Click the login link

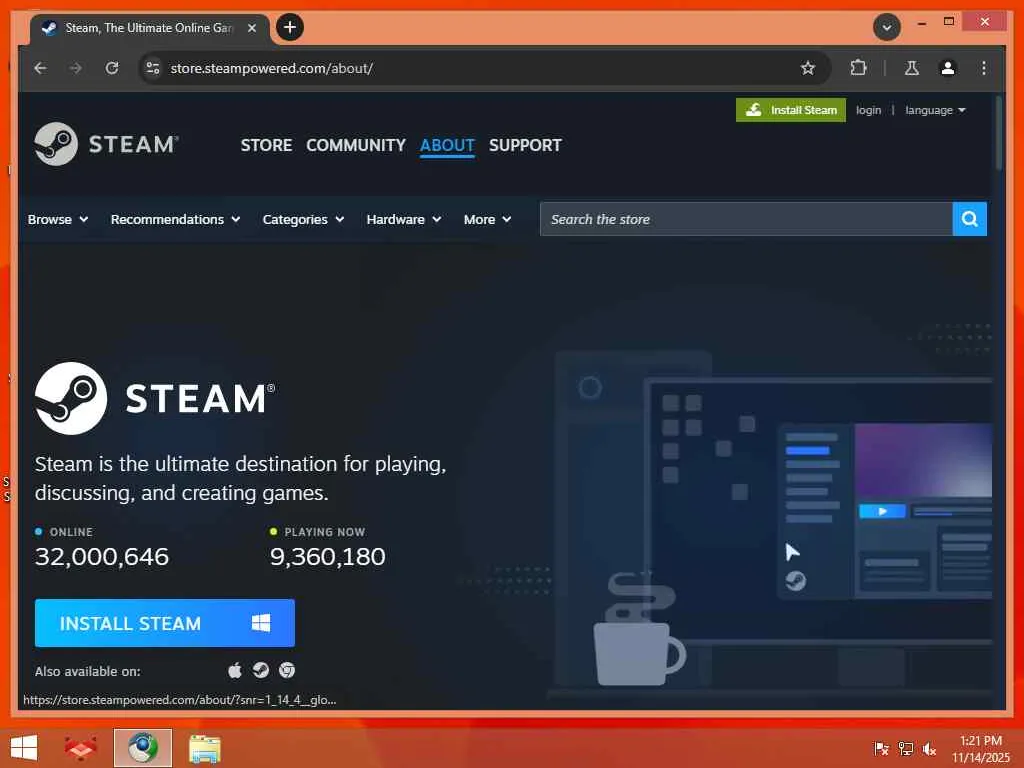click(868, 110)
